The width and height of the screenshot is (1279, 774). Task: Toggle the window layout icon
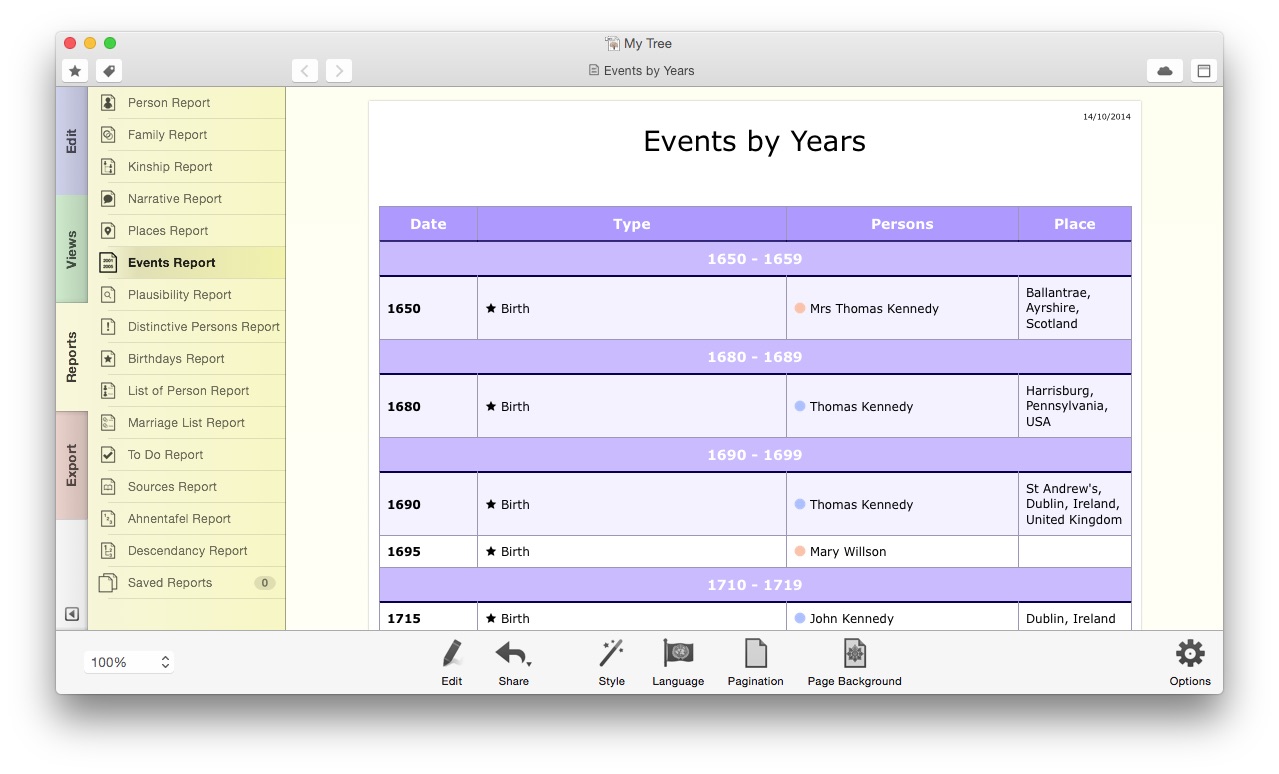pyautogui.click(x=1204, y=71)
